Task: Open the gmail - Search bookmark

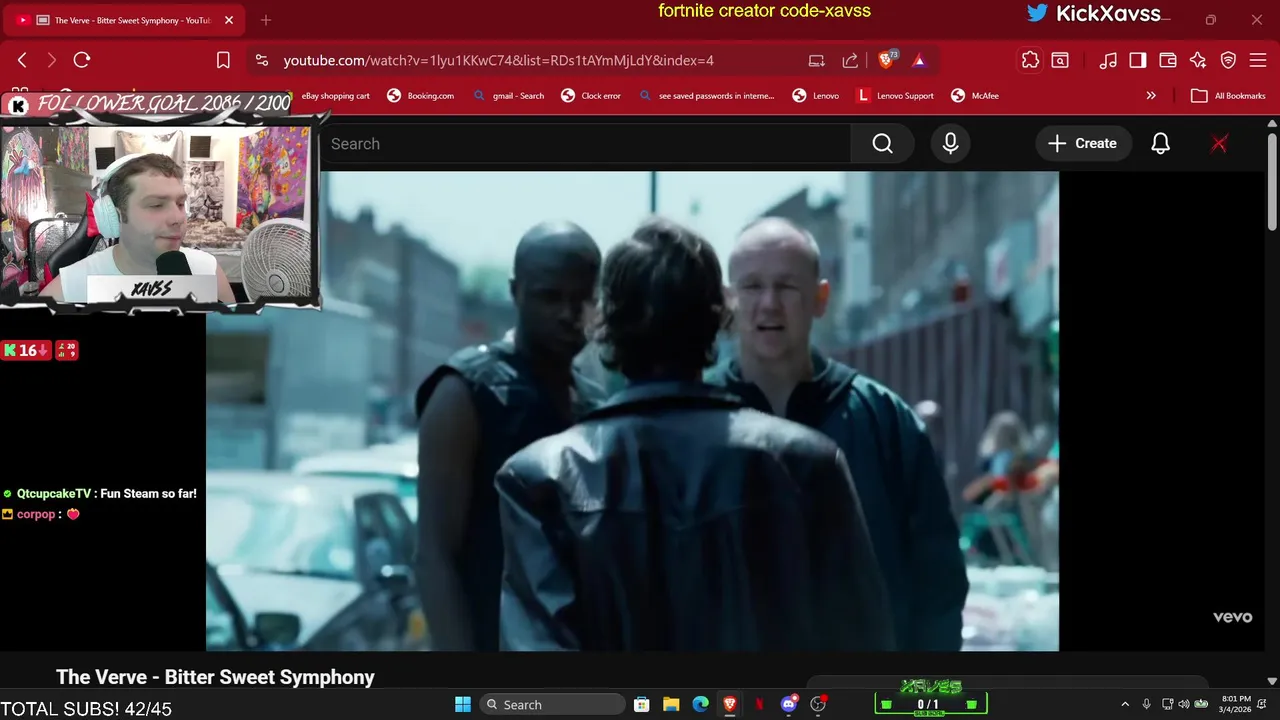Action: tap(508, 96)
